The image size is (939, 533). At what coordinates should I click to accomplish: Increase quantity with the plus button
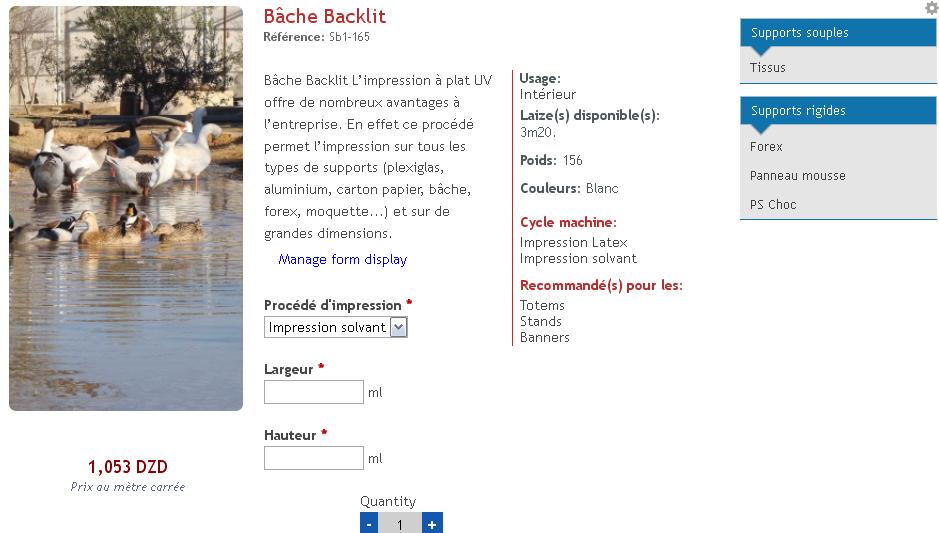432,523
